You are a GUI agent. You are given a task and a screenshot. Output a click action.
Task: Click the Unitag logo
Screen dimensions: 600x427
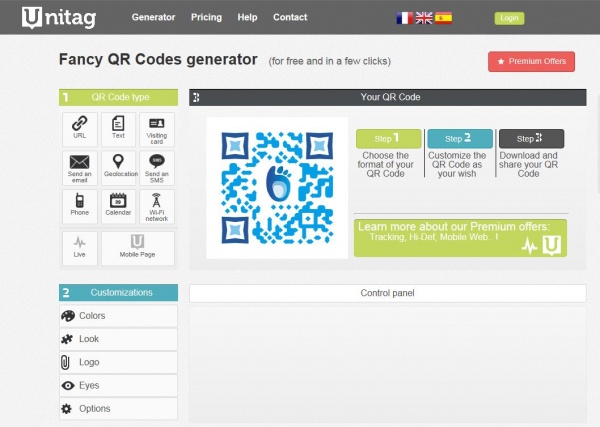59,18
